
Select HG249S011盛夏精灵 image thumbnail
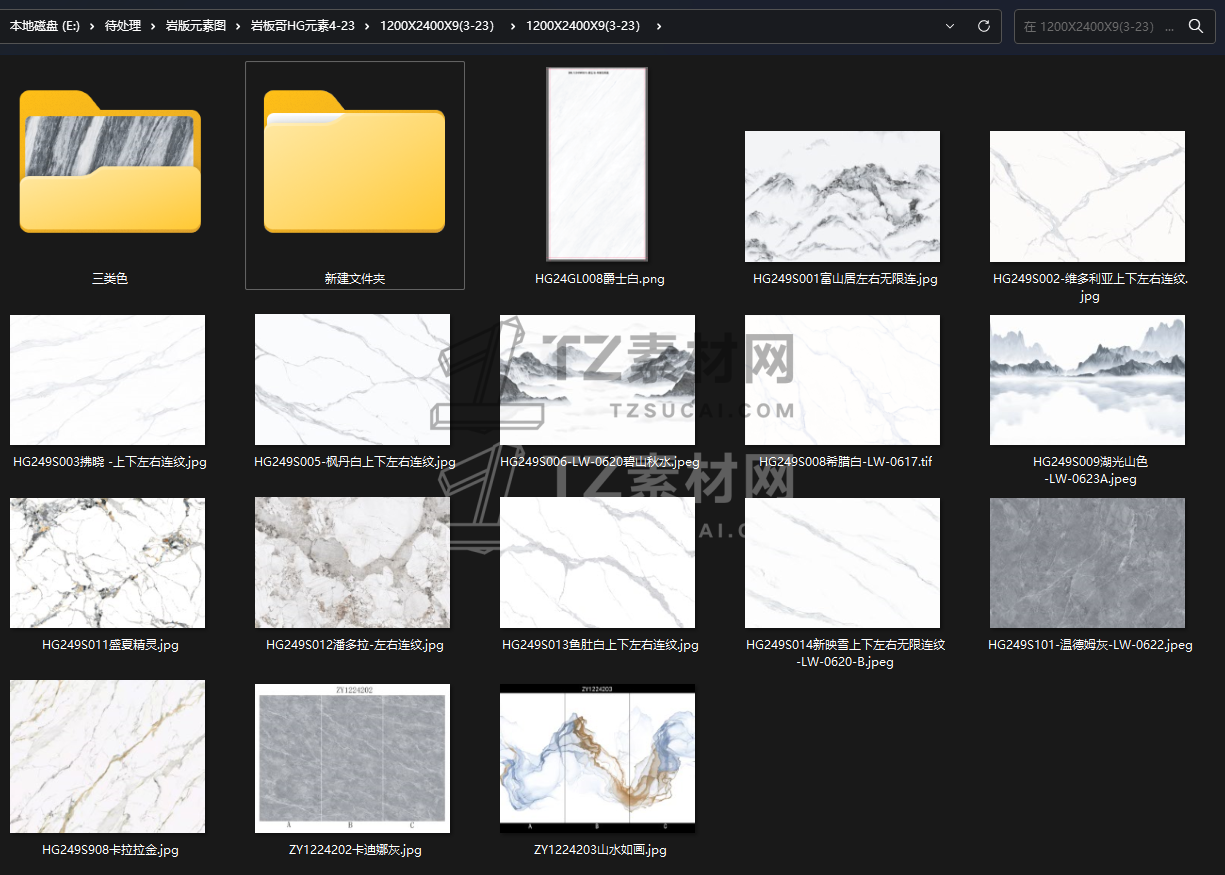click(107, 563)
